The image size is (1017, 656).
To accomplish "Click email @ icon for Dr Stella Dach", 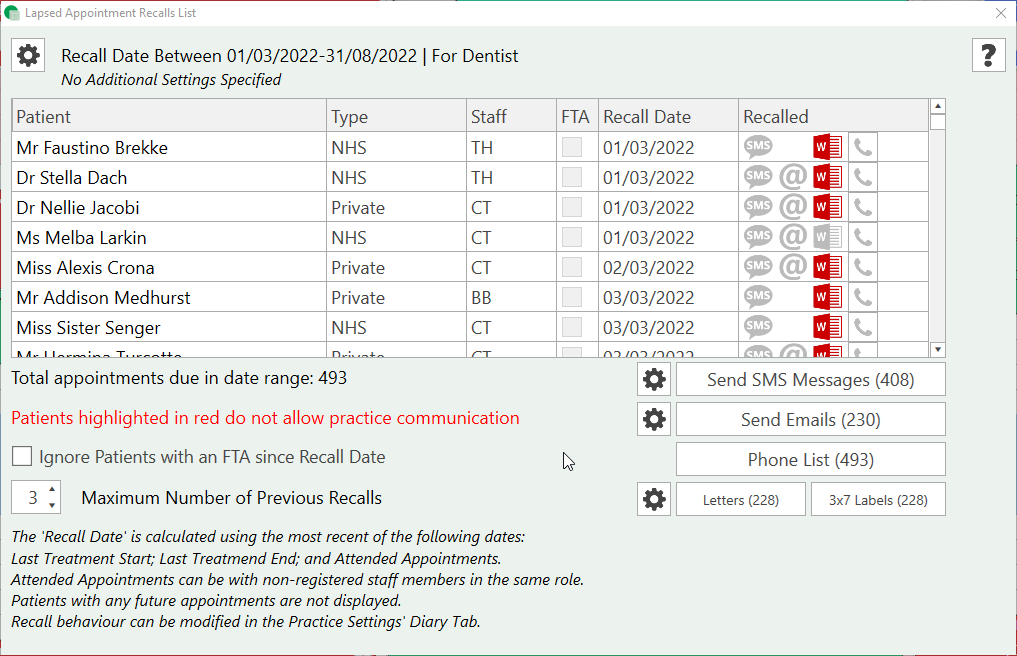I will click(793, 178).
